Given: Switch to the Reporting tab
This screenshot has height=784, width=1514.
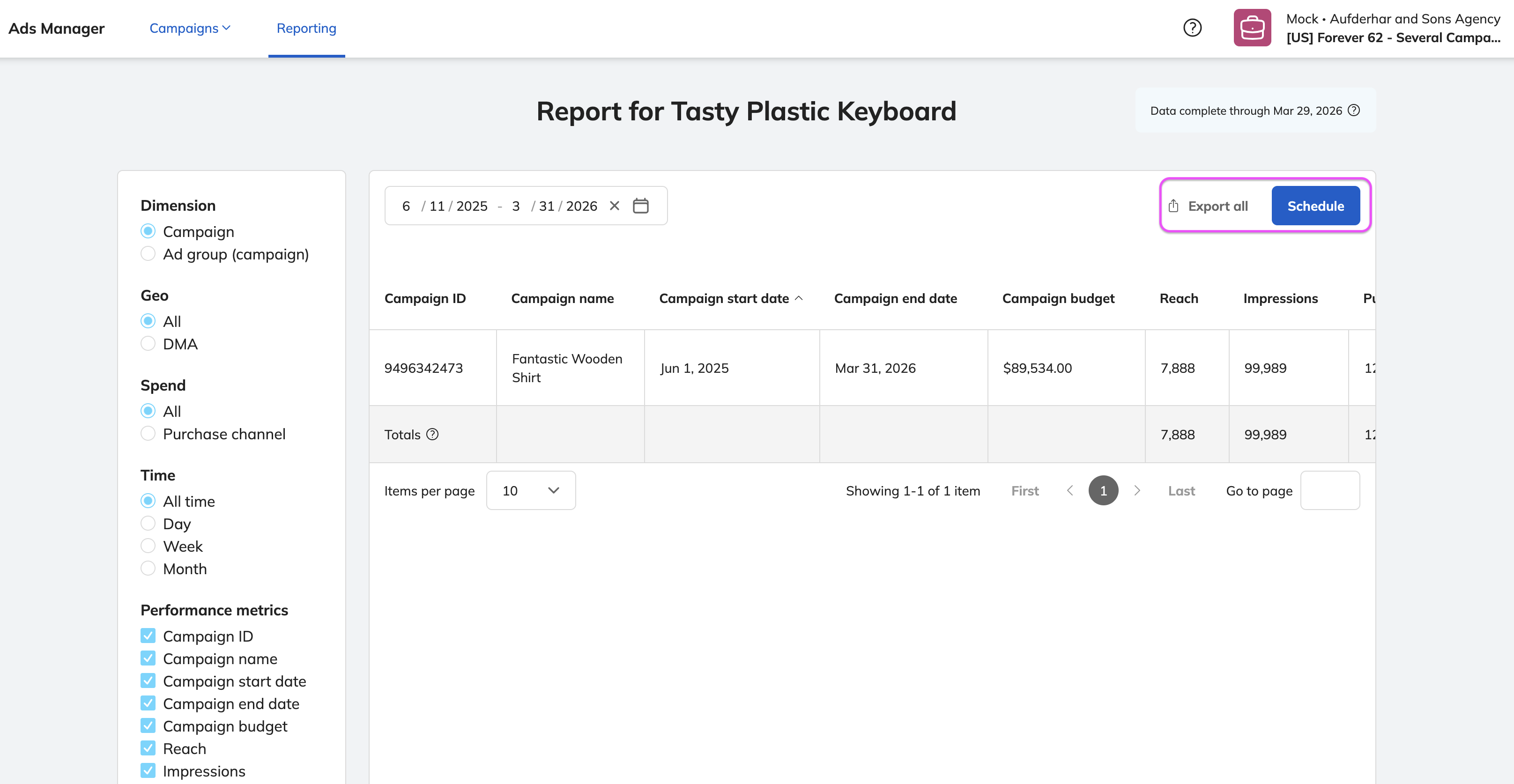Looking at the screenshot, I should click(x=306, y=28).
